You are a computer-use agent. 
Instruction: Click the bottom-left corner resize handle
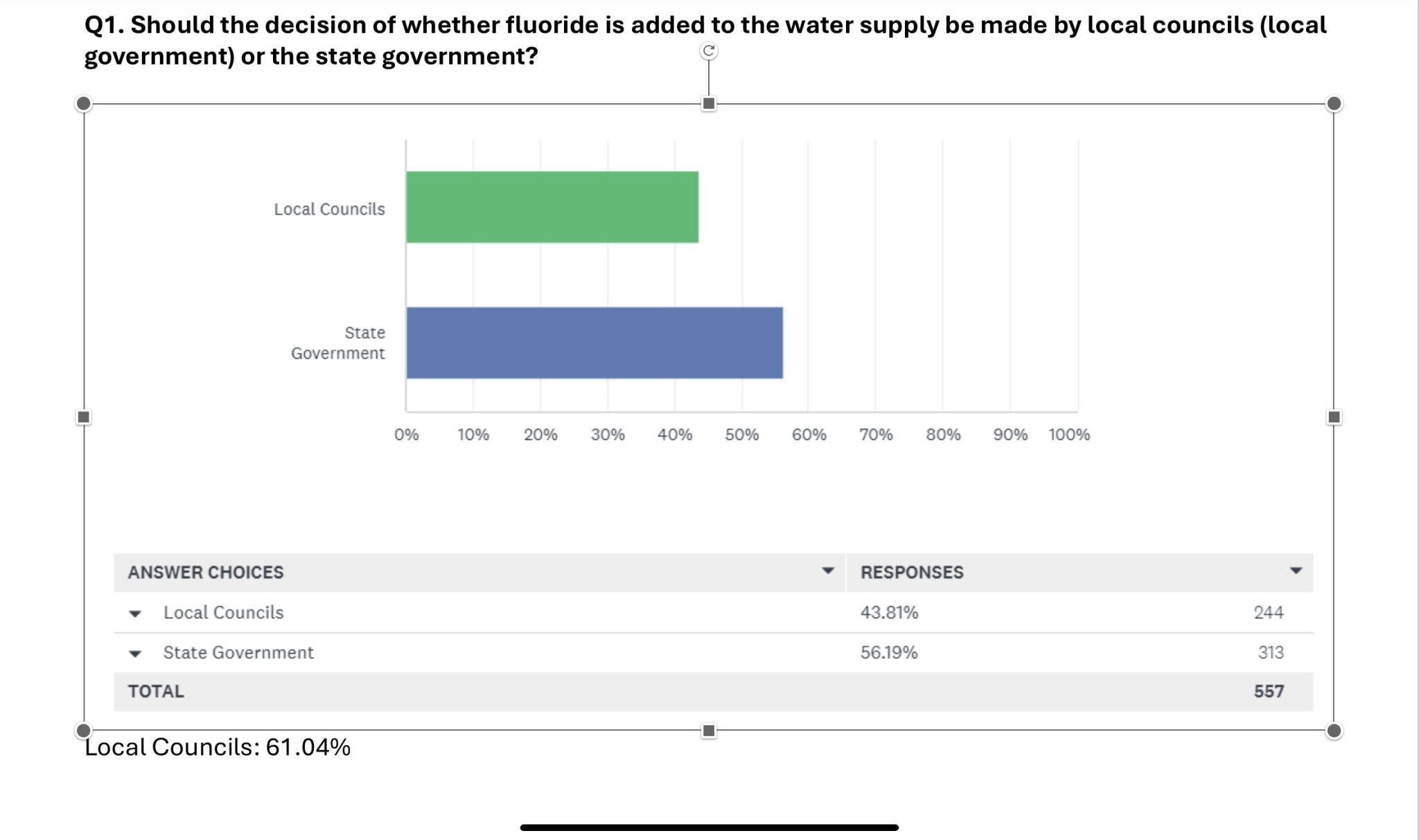coord(83,731)
